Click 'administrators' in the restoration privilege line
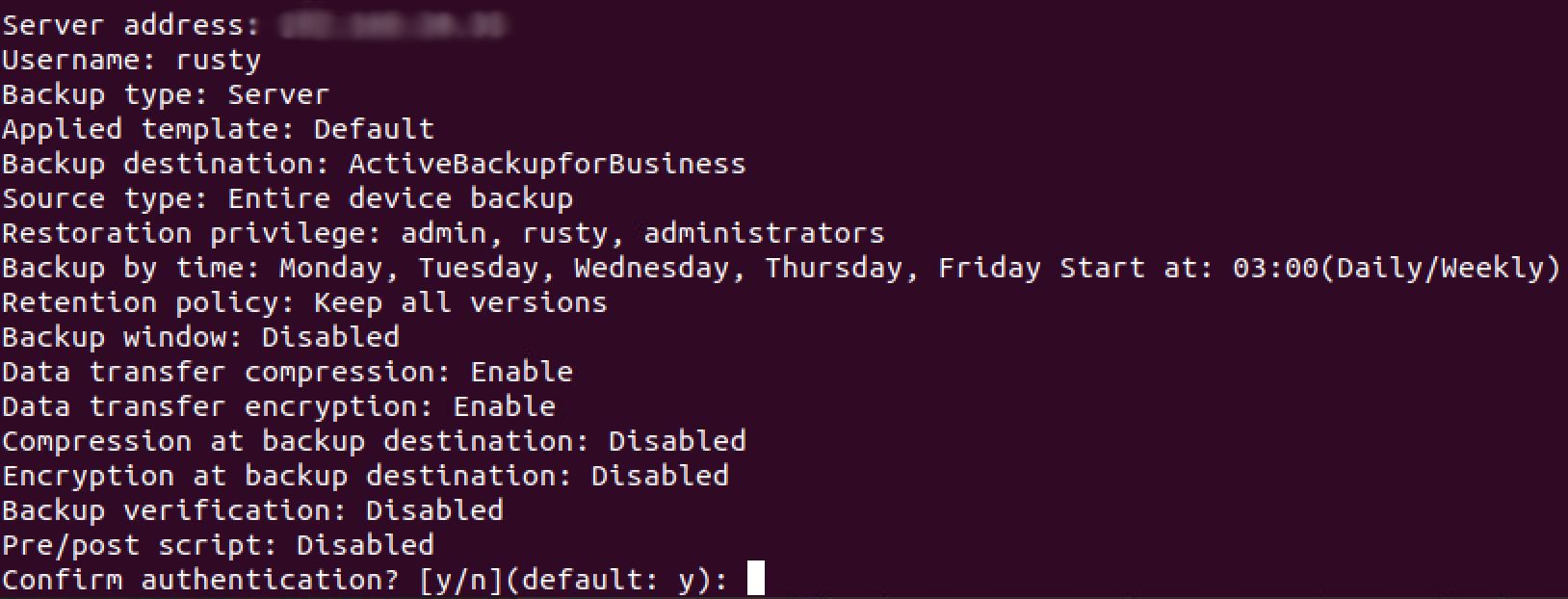 tap(764, 233)
